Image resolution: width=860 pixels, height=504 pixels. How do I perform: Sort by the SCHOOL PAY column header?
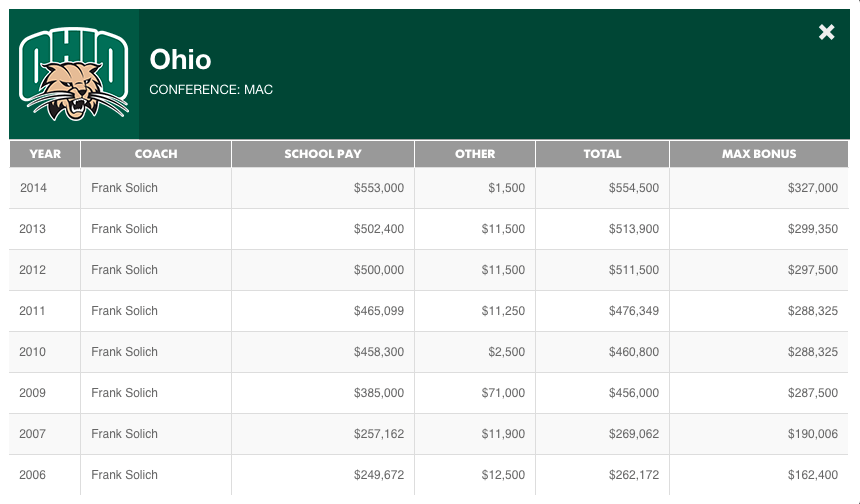coord(322,154)
